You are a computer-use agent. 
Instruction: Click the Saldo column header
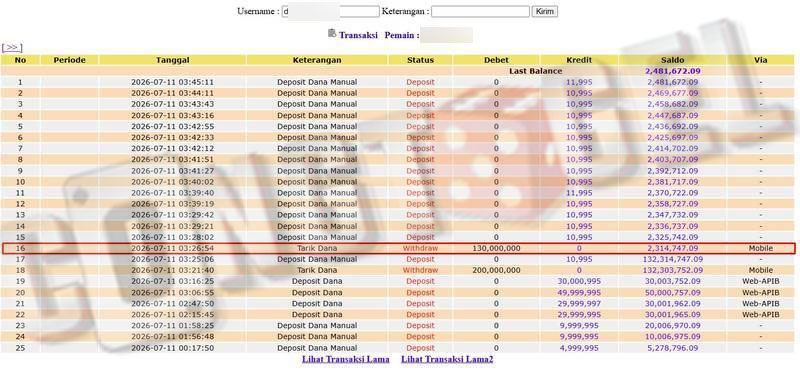pyautogui.click(x=672, y=60)
